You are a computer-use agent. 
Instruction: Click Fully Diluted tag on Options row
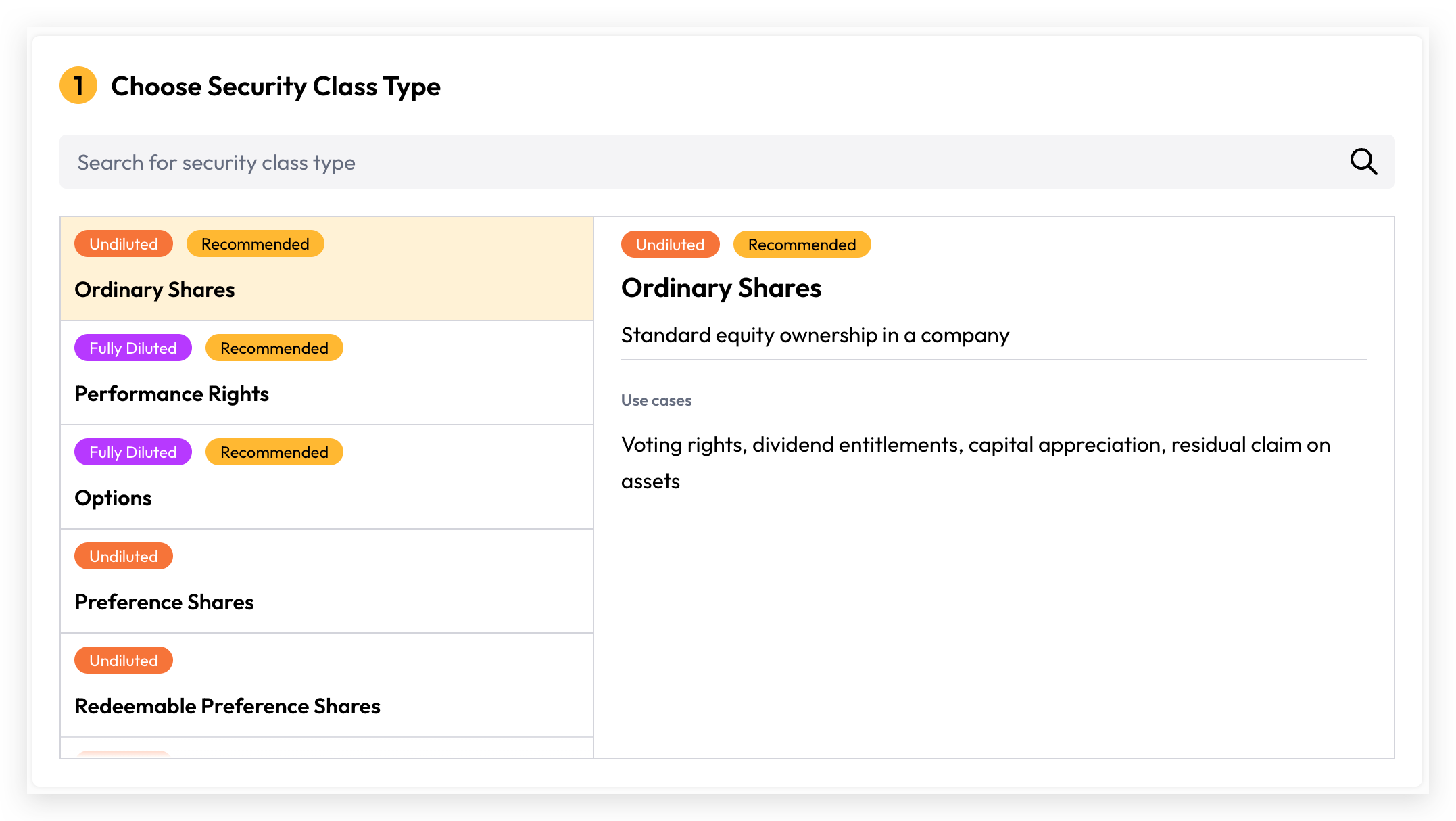click(x=133, y=452)
